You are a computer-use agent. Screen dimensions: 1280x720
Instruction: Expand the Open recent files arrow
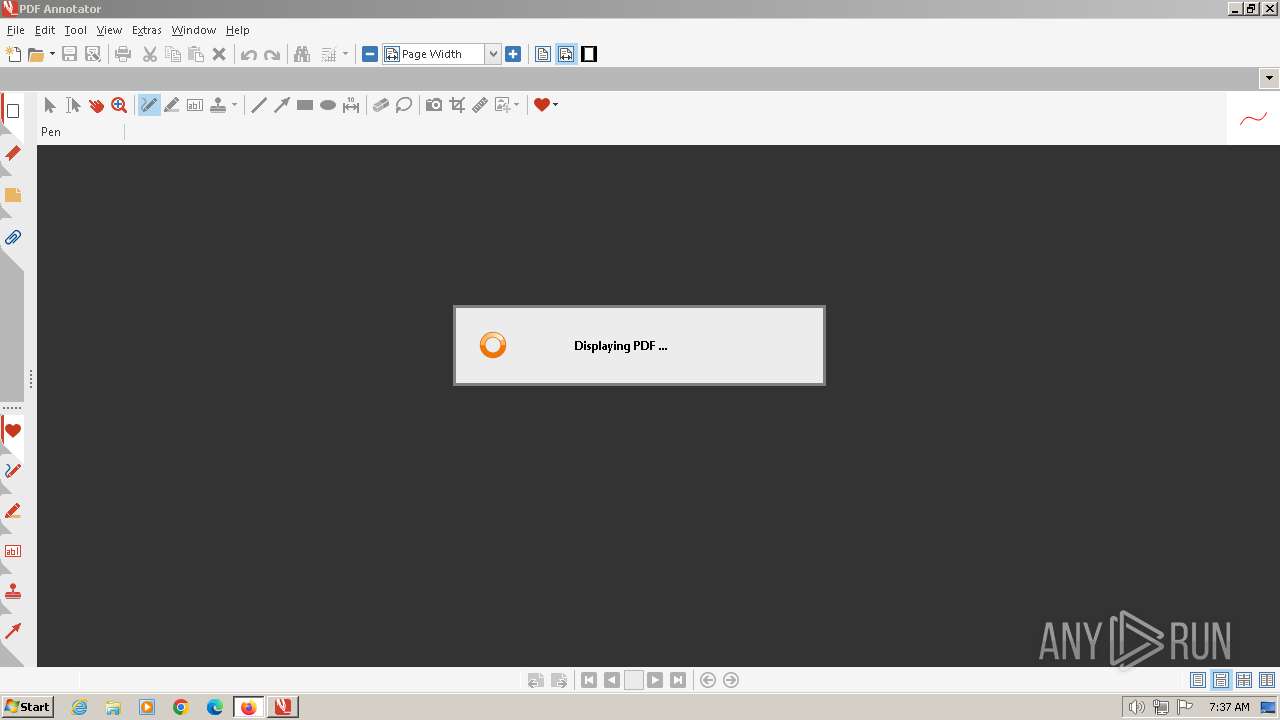tap(52, 54)
